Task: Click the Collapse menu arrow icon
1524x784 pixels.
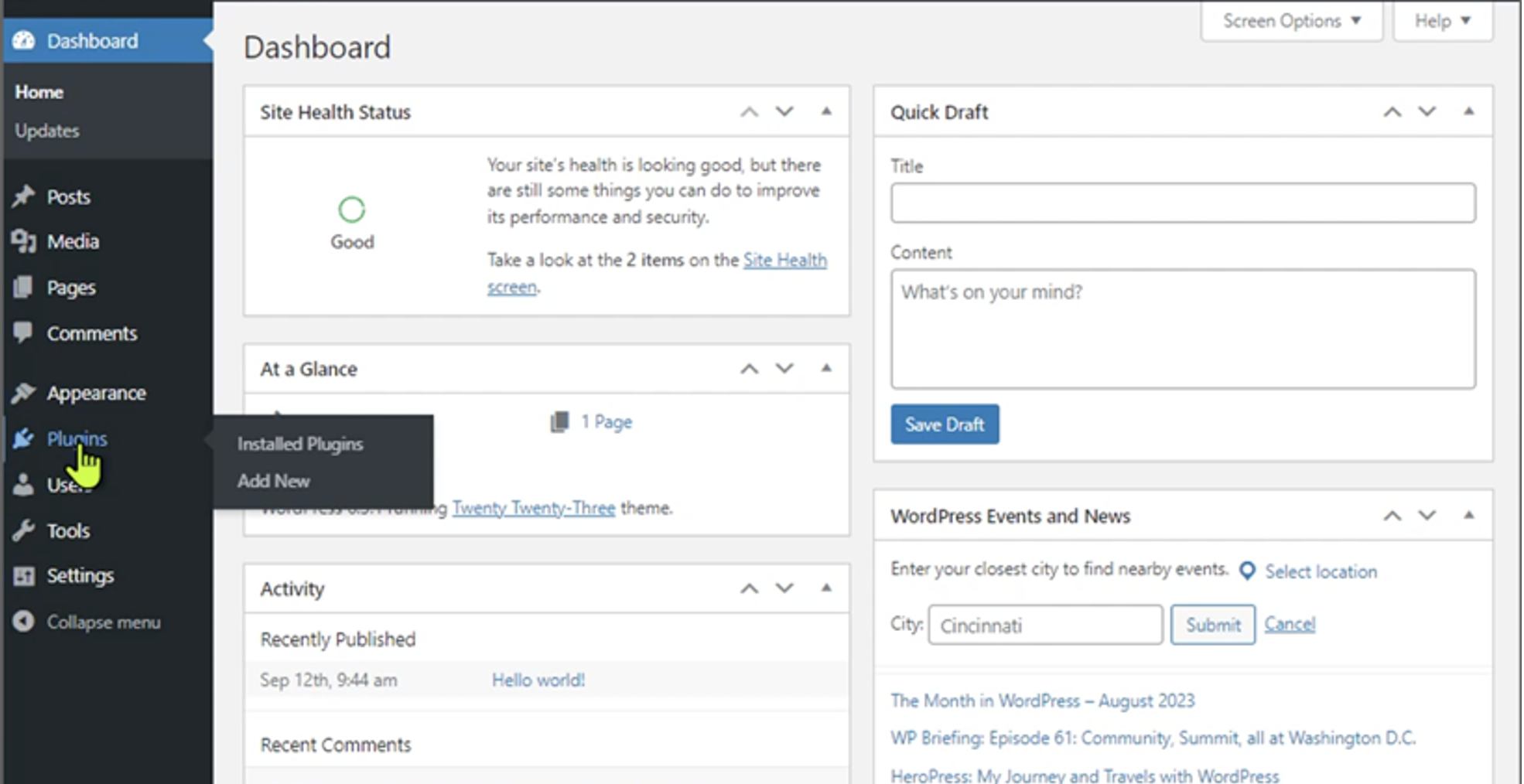Action: pyautogui.click(x=23, y=622)
